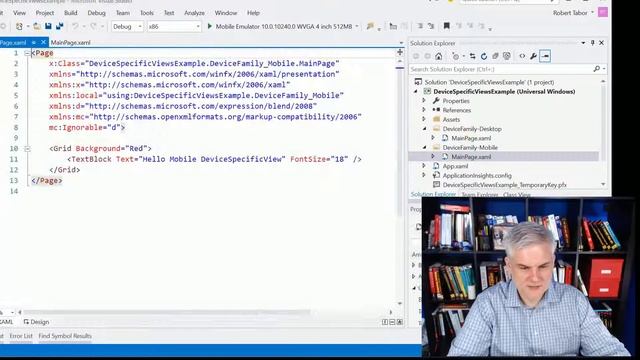
Task: Pin the Solution Explorer panel
Action: tap(593, 43)
